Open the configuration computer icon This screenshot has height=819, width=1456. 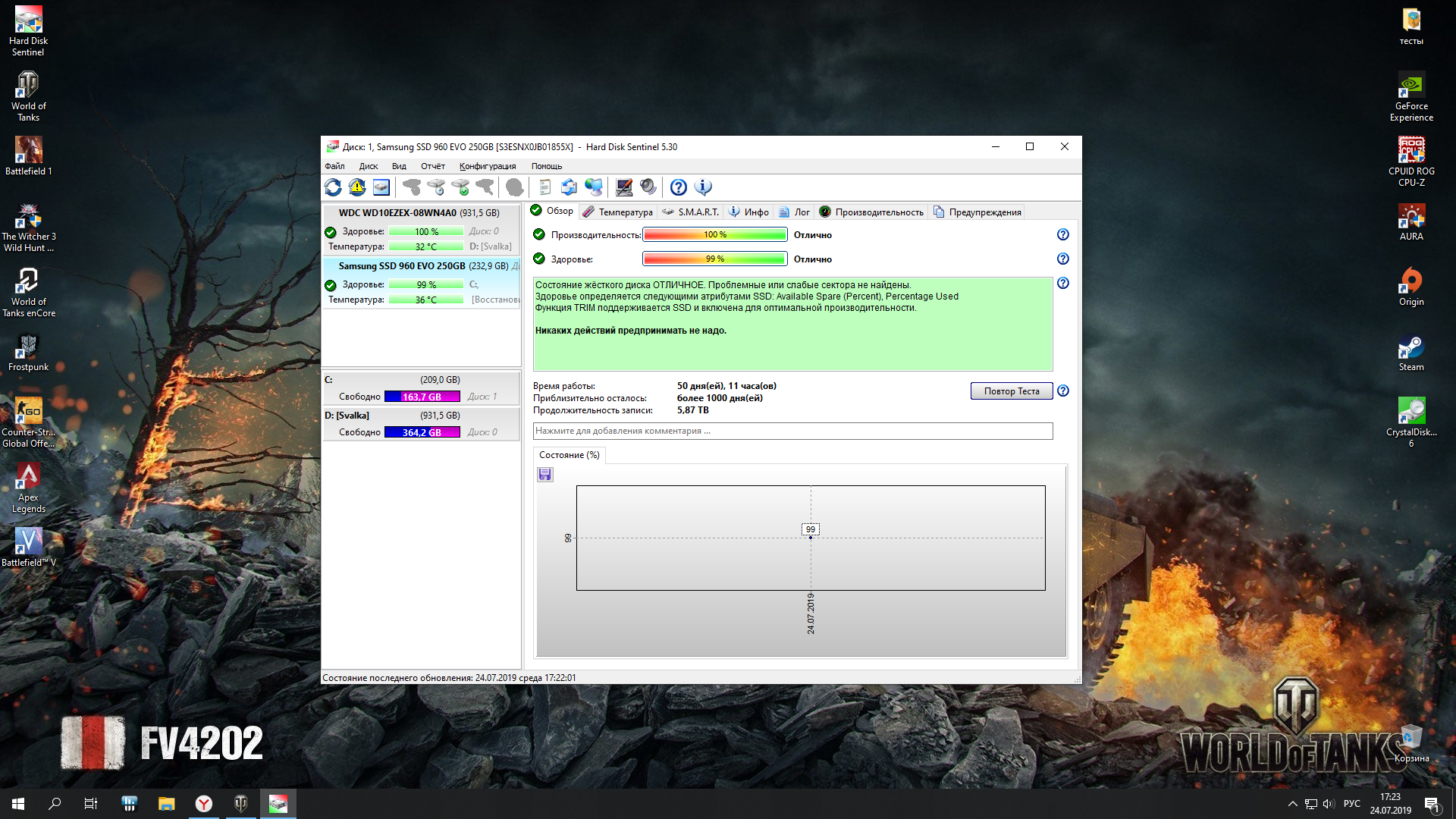click(624, 187)
